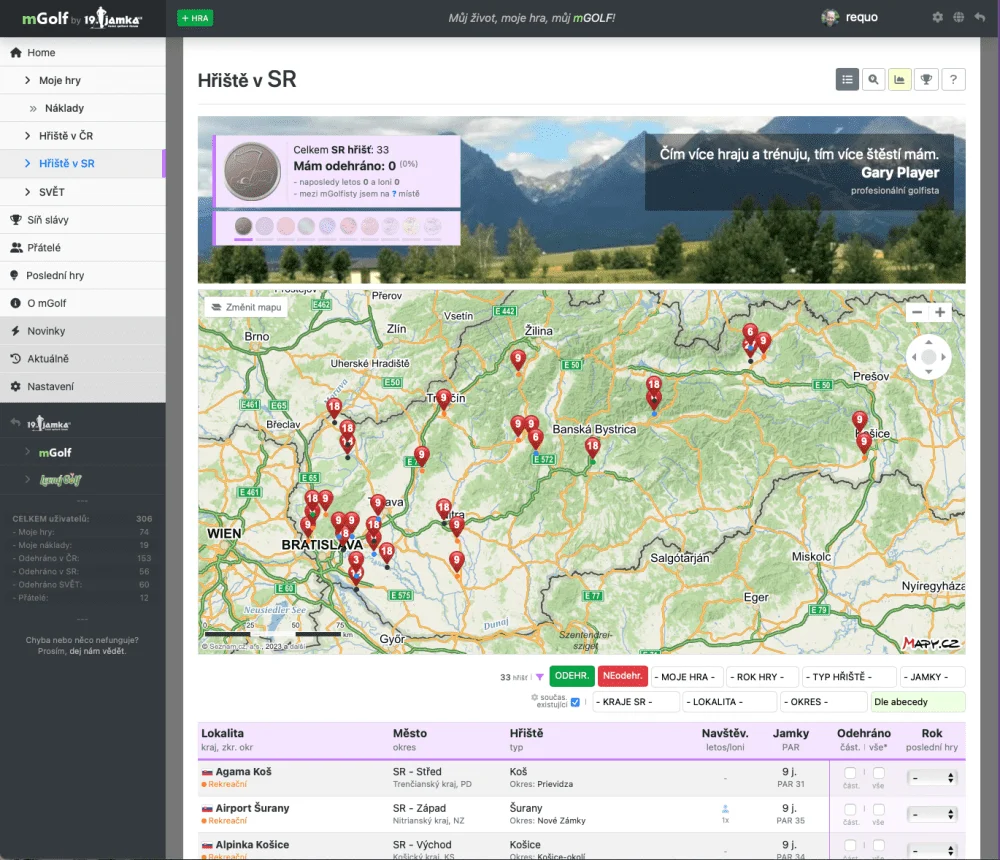
Task: Open the mGolf link in lower sidebar
Action: pyautogui.click(x=55, y=452)
